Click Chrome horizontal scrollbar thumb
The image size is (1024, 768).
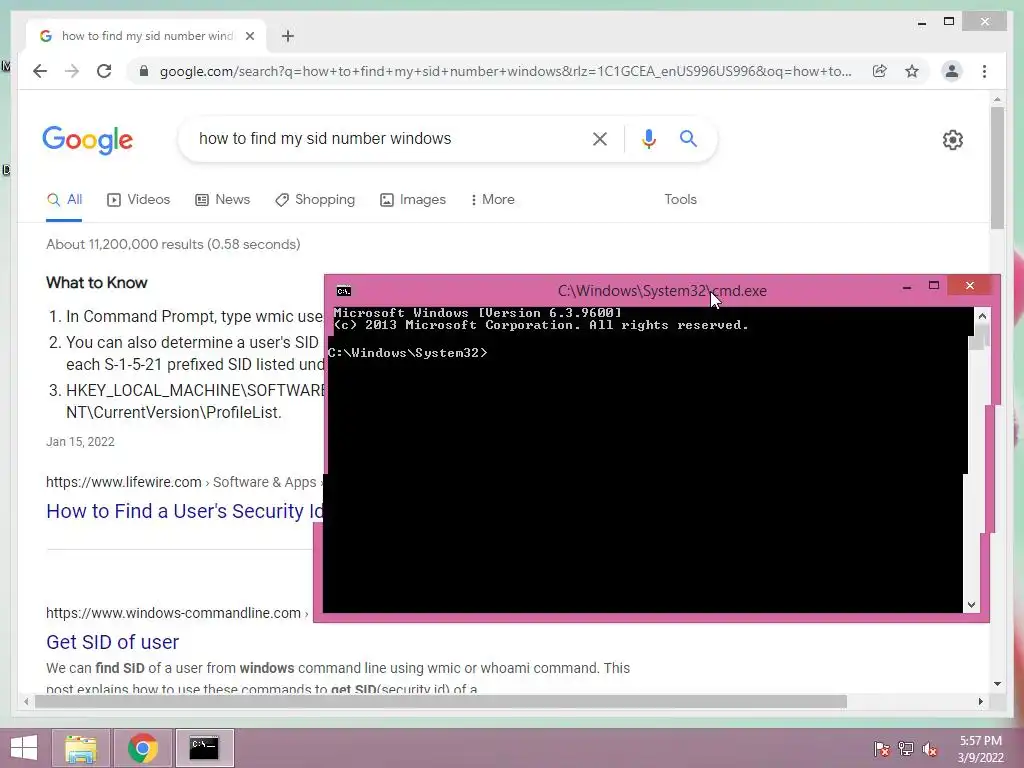pos(441,702)
